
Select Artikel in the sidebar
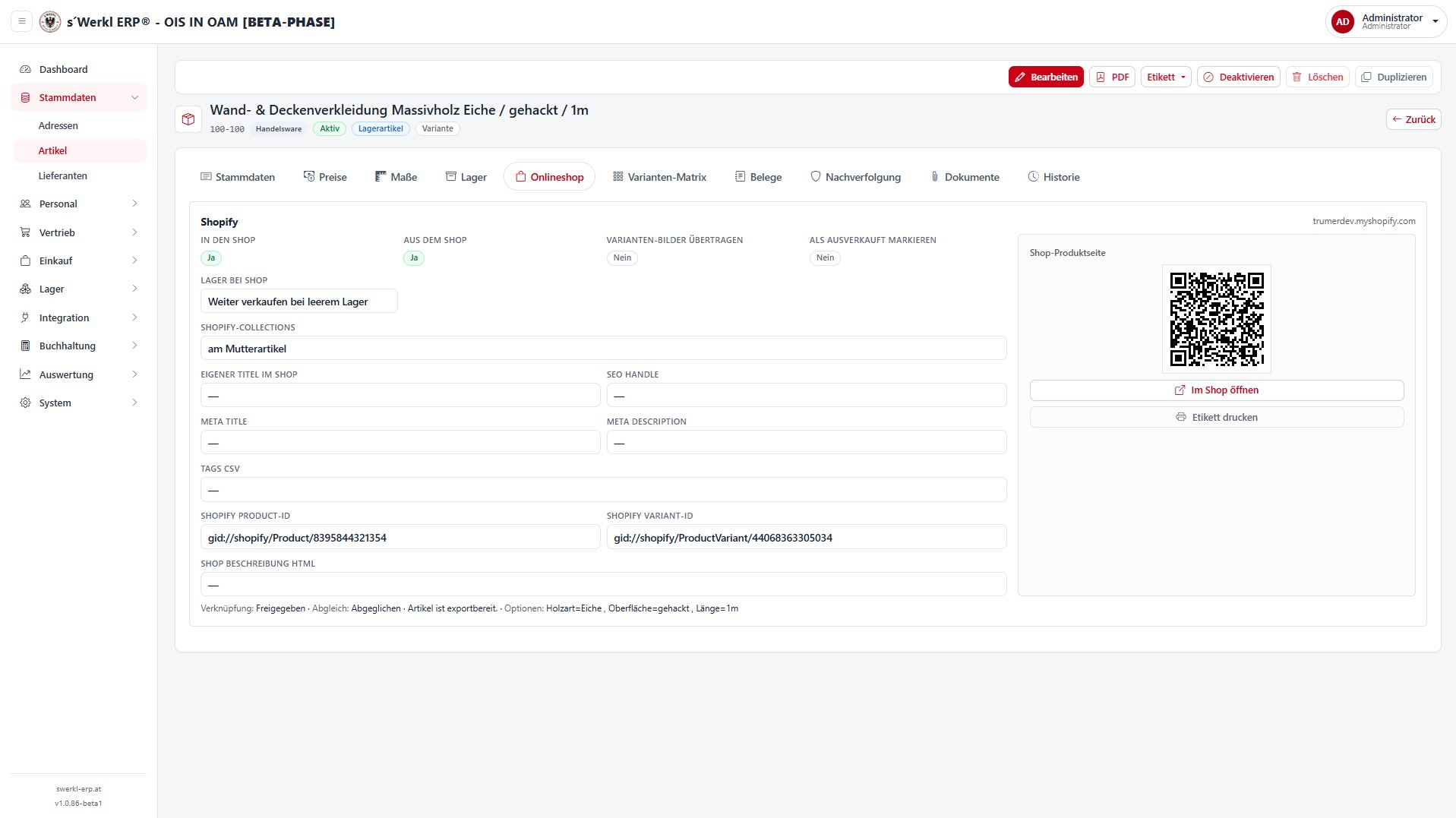pos(81,150)
